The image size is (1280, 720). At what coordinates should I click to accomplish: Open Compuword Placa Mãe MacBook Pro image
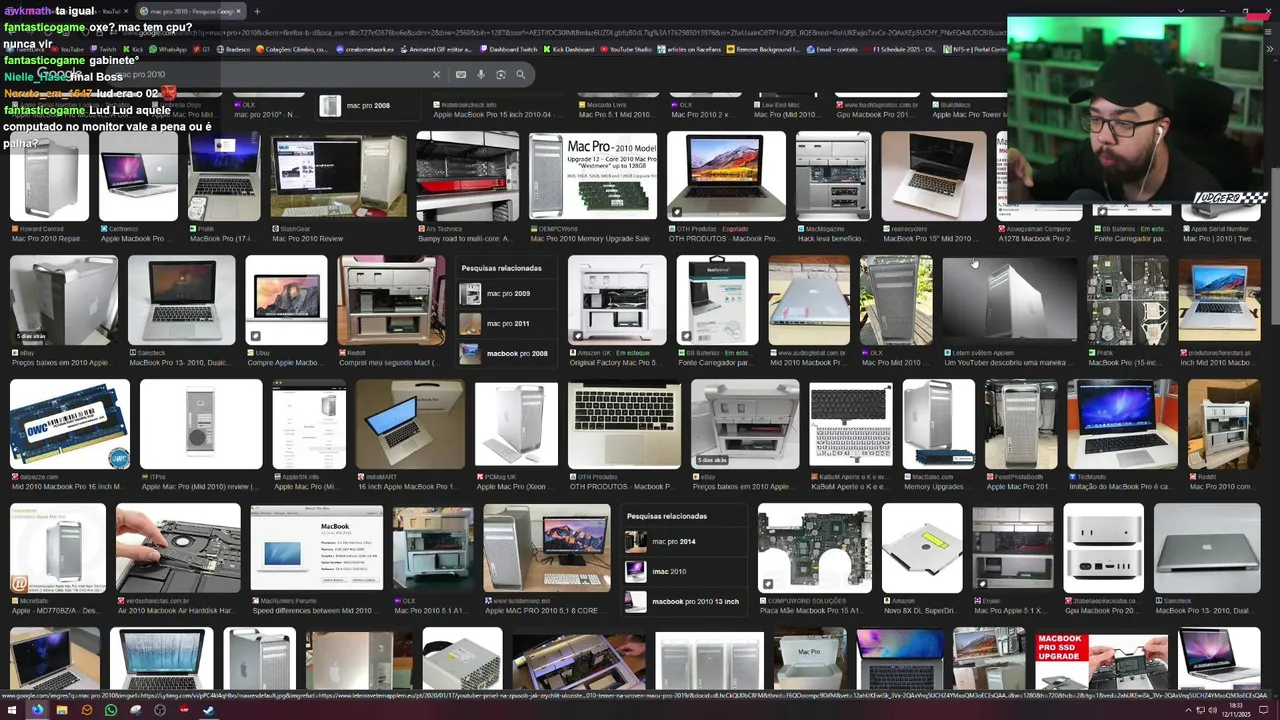815,549
